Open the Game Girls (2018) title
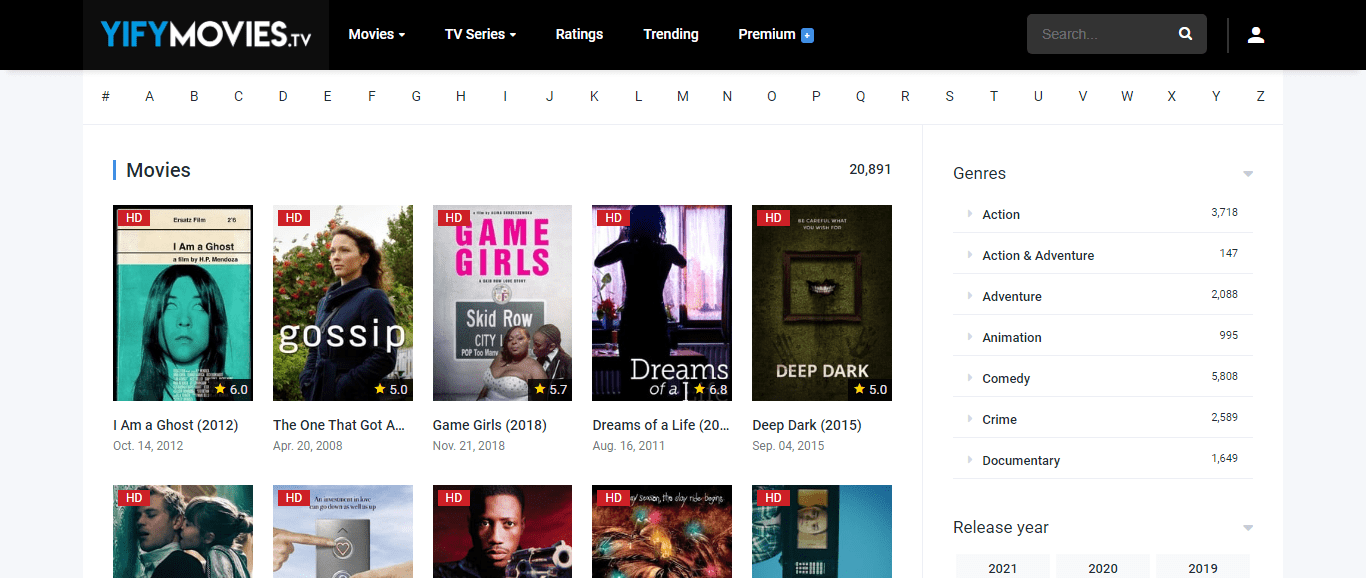 tap(490, 425)
